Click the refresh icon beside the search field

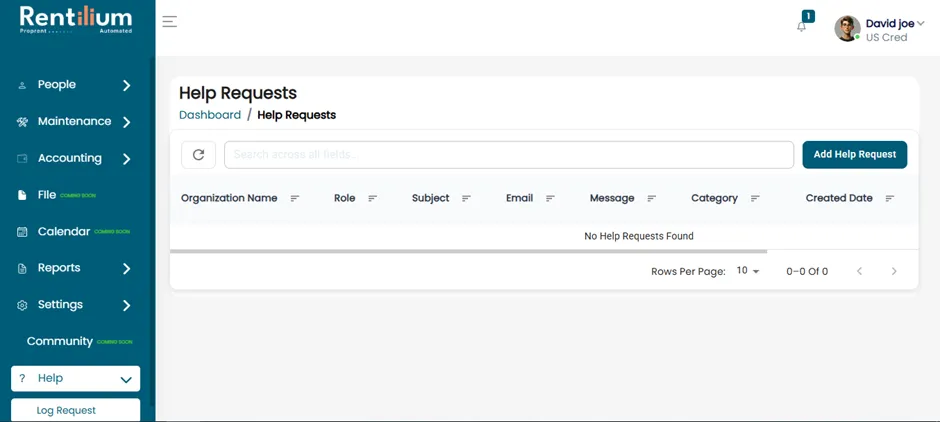tap(198, 155)
